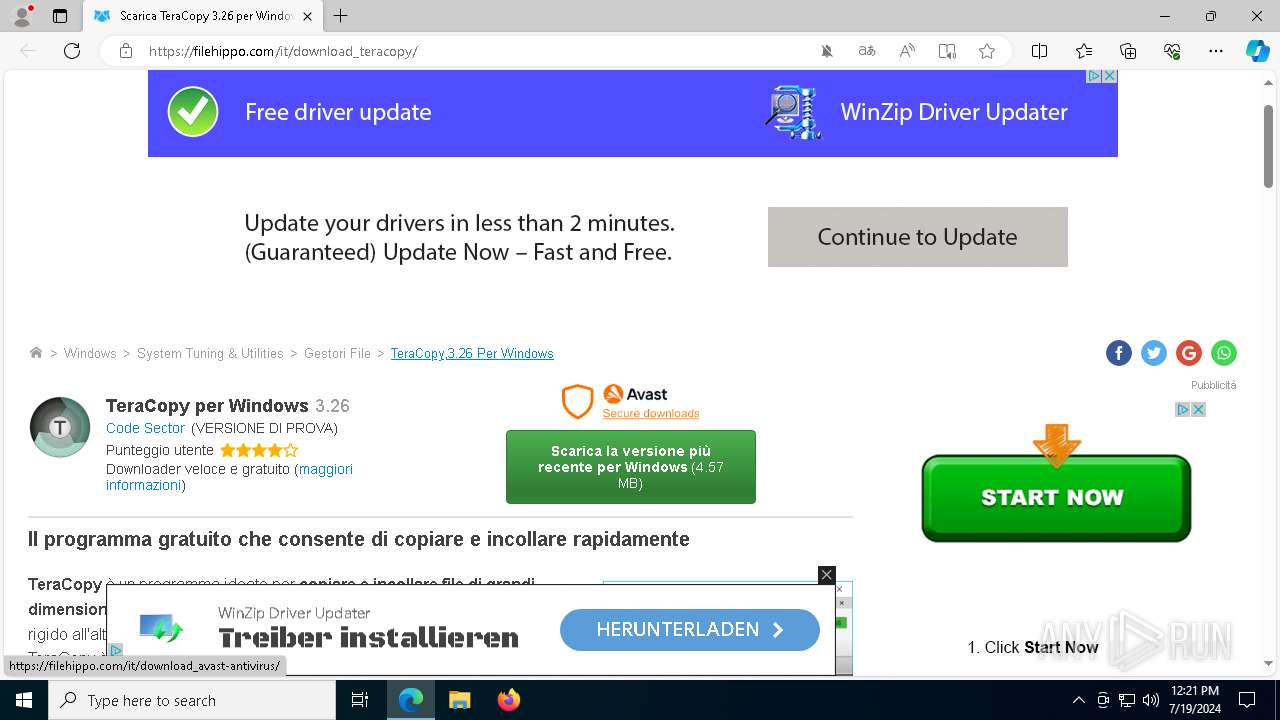Click the taskbar search box

click(x=192, y=700)
